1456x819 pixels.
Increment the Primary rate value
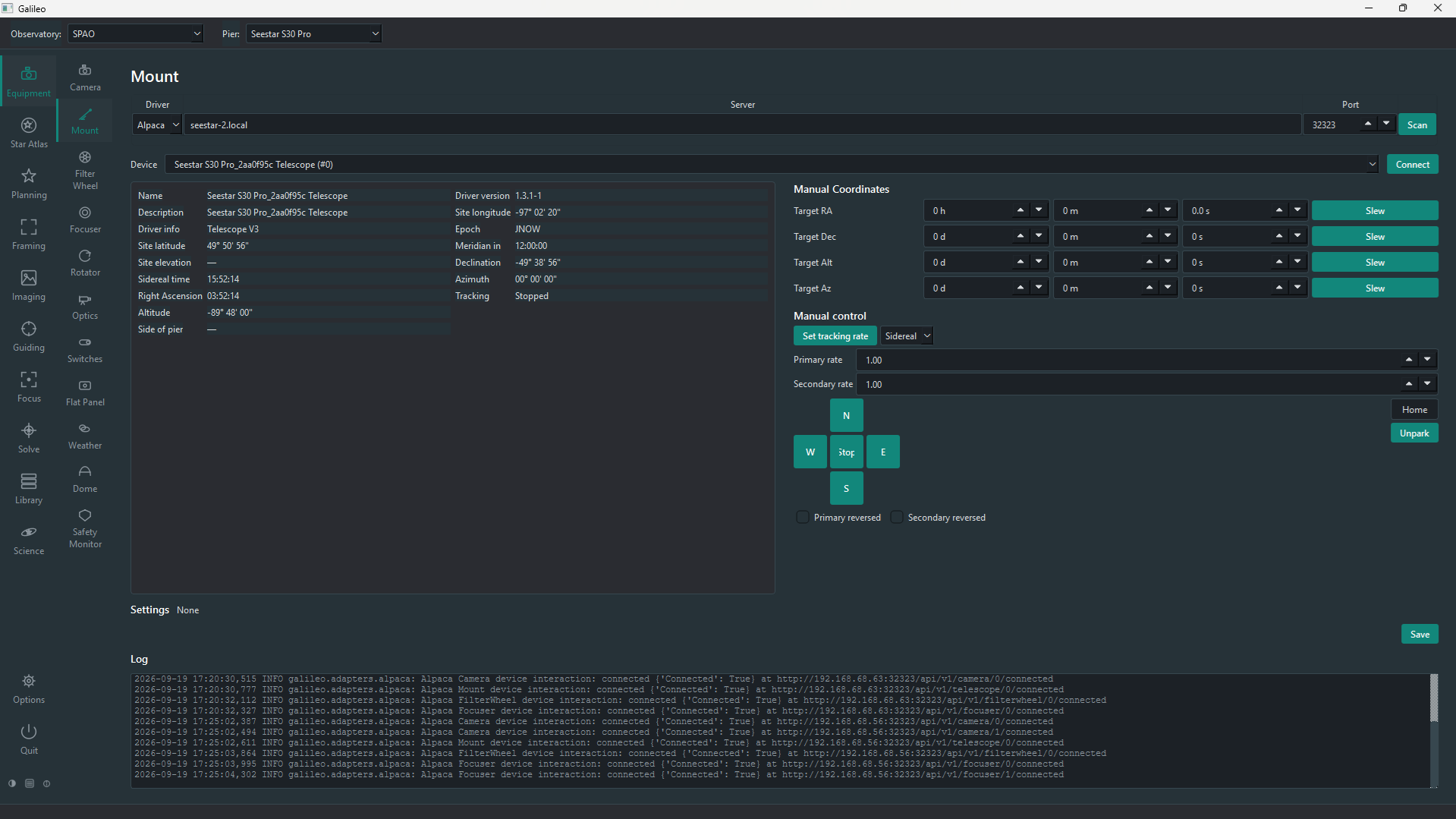coord(1409,360)
